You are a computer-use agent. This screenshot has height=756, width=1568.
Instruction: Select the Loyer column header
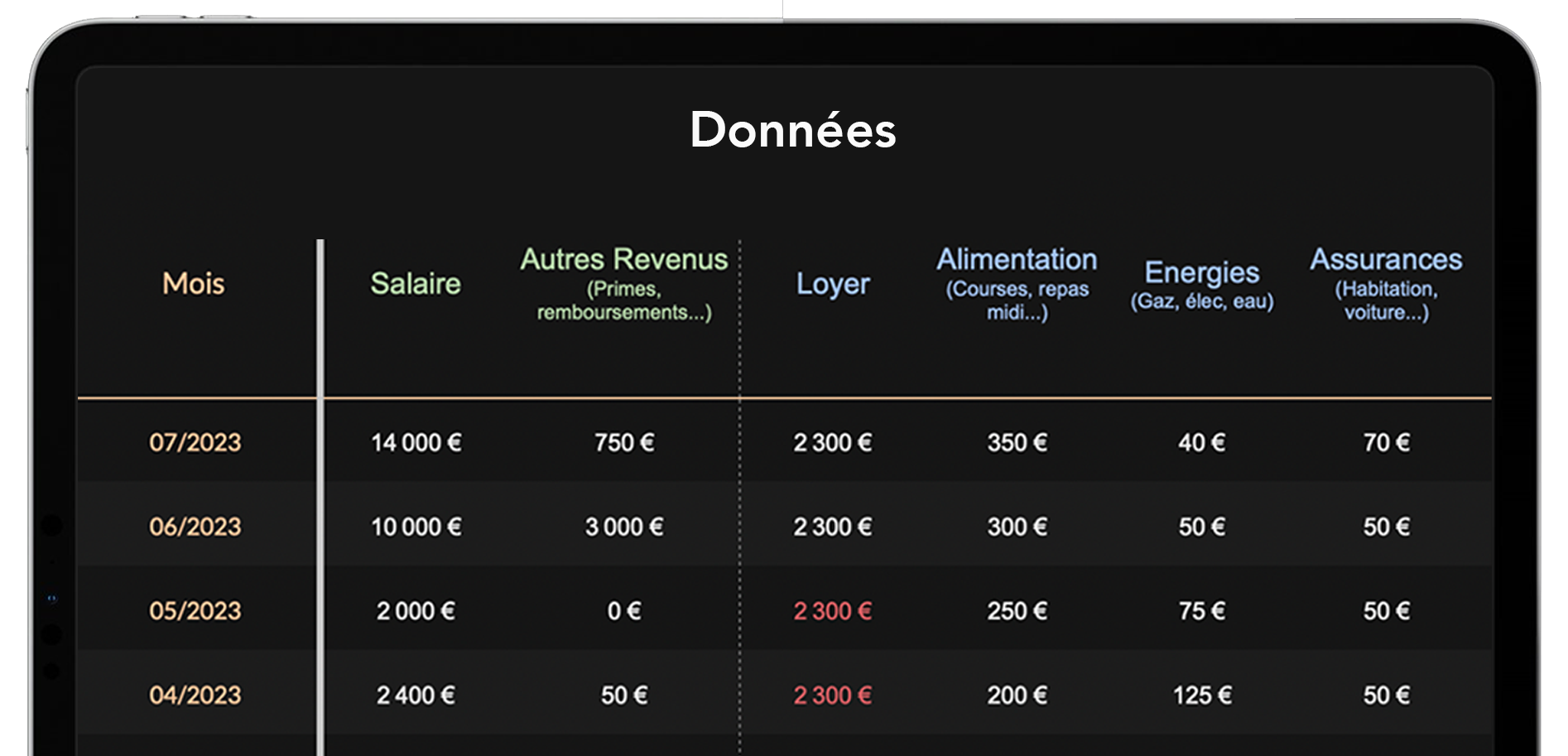coord(833,284)
